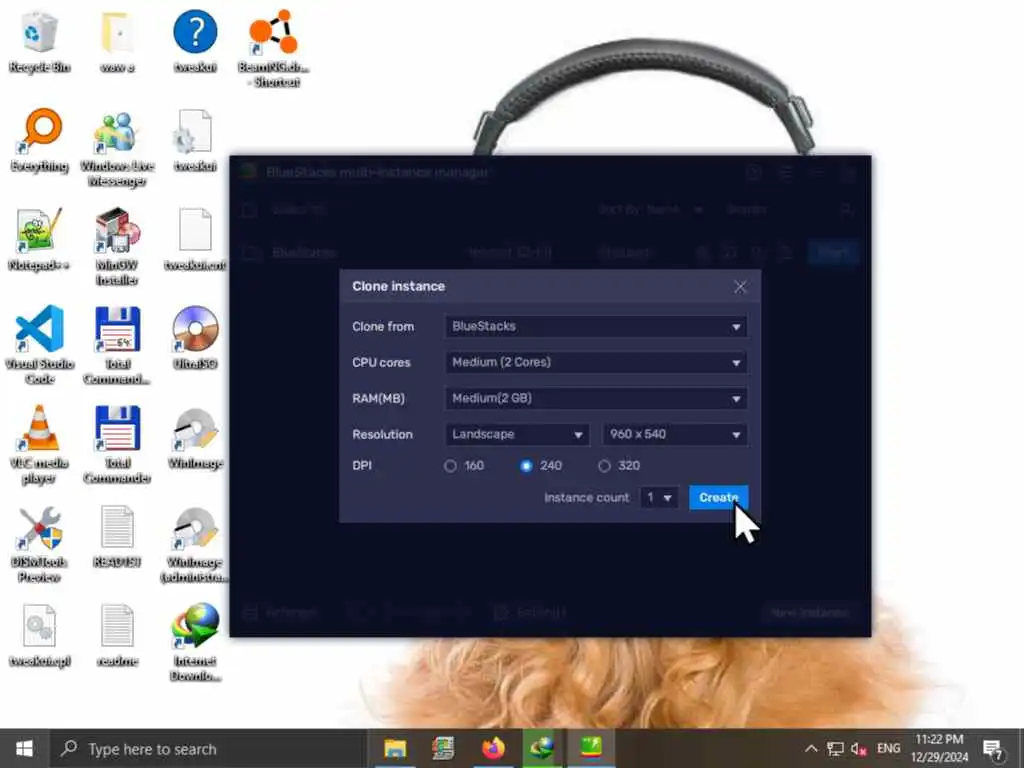Image resolution: width=1024 pixels, height=768 pixels.
Task: Select the Total Commander 64 floppy icon
Action: click(118, 346)
